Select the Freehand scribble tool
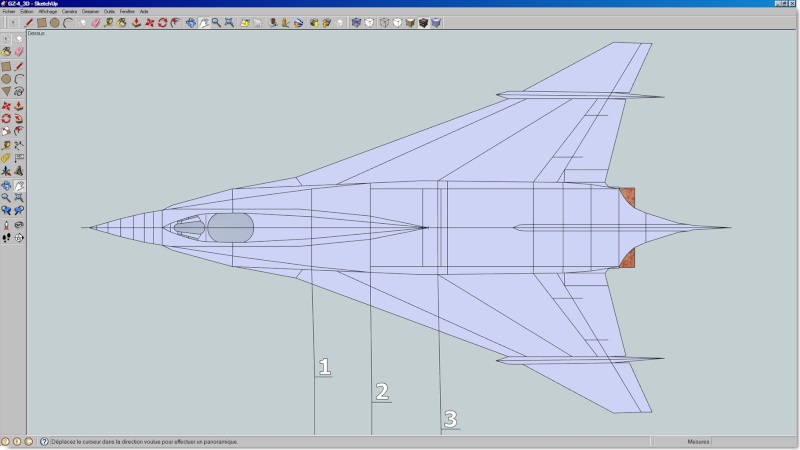800x450 pixels. pyautogui.click(x=19, y=91)
